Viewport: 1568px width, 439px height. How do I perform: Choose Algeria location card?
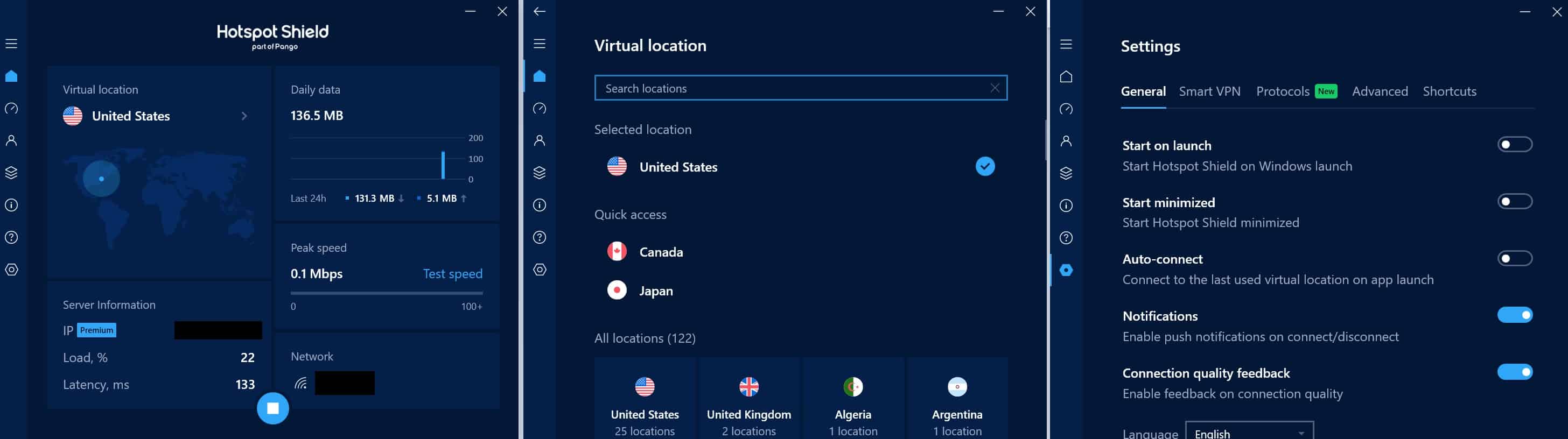coord(853,399)
